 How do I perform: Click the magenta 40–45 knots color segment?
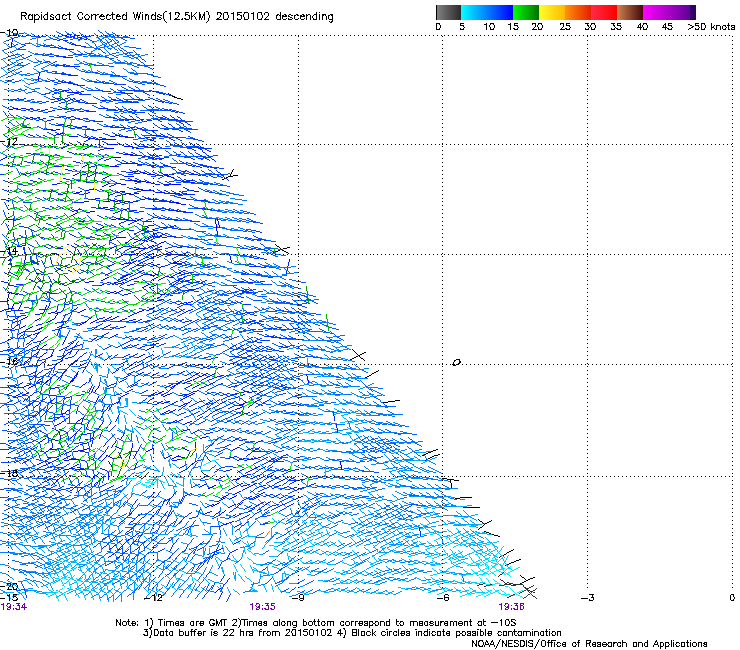[656, 12]
